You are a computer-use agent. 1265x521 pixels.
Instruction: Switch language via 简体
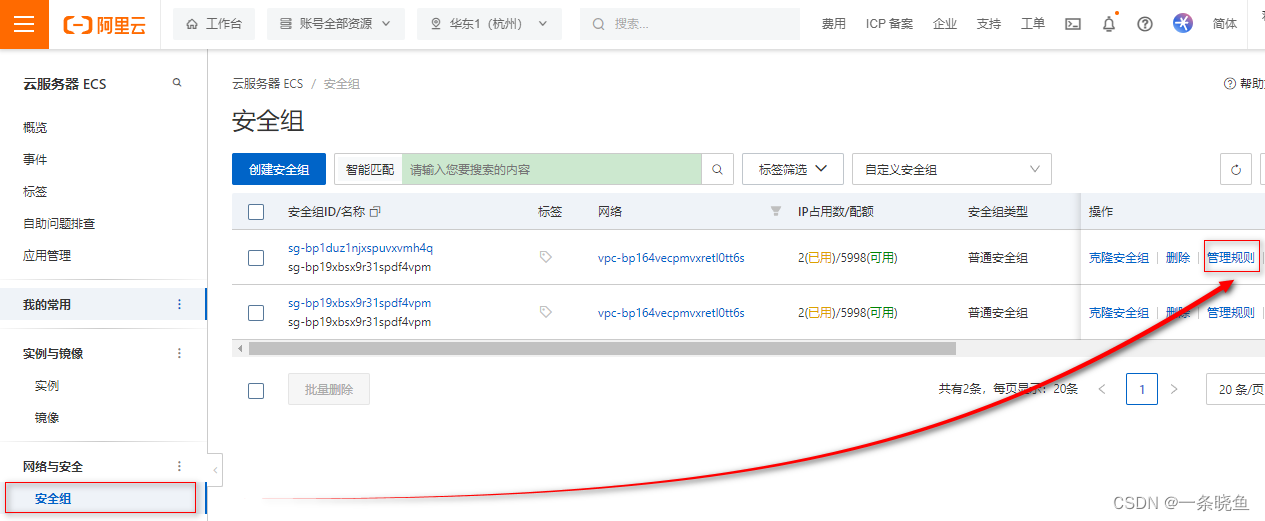coord(1225,24)
